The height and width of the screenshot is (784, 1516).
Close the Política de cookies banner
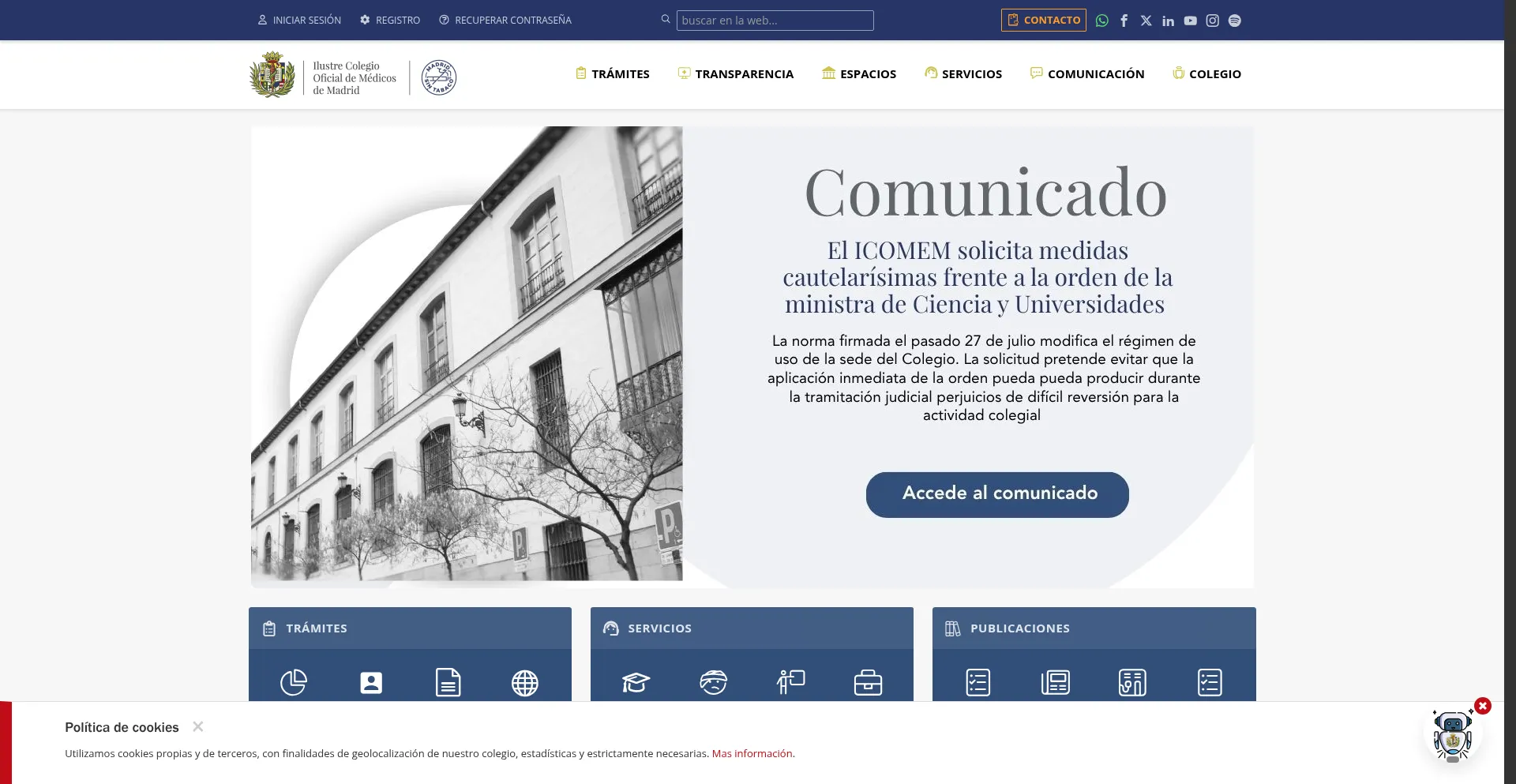[198, 726]
